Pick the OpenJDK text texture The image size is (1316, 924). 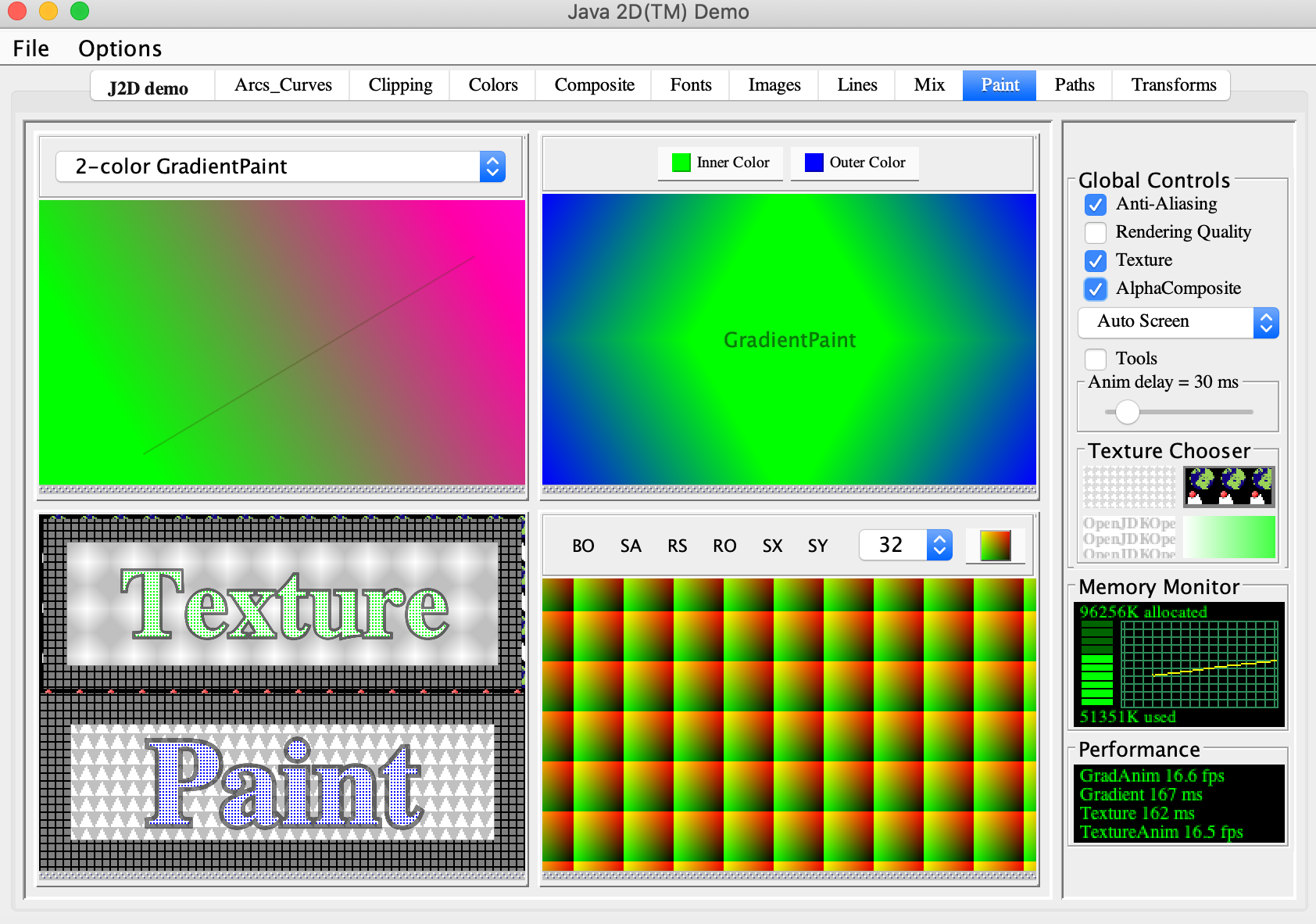1129,537
